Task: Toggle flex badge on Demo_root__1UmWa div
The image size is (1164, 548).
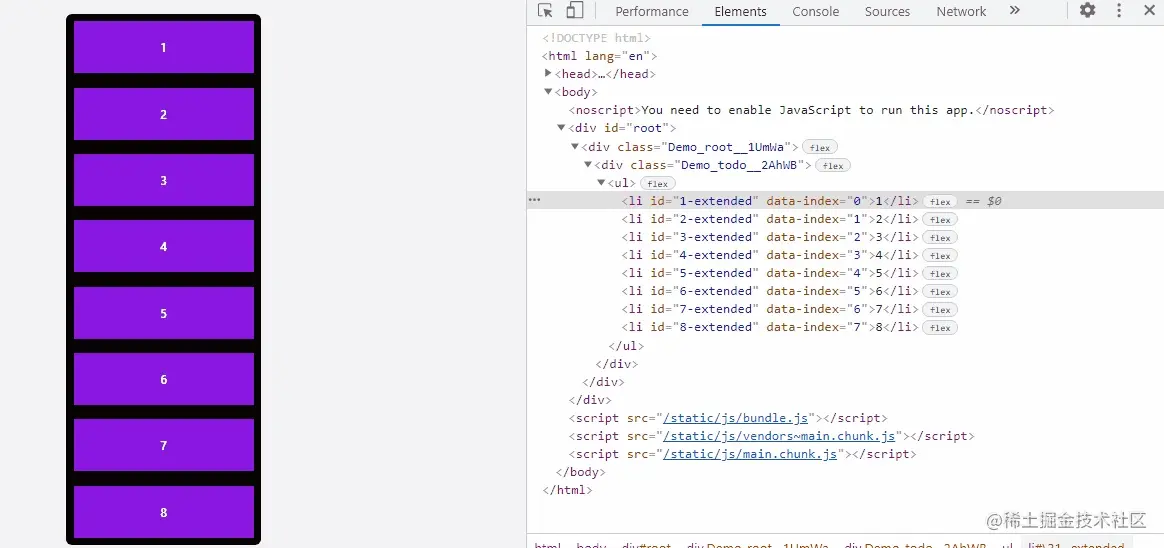Action: point(820,147)
